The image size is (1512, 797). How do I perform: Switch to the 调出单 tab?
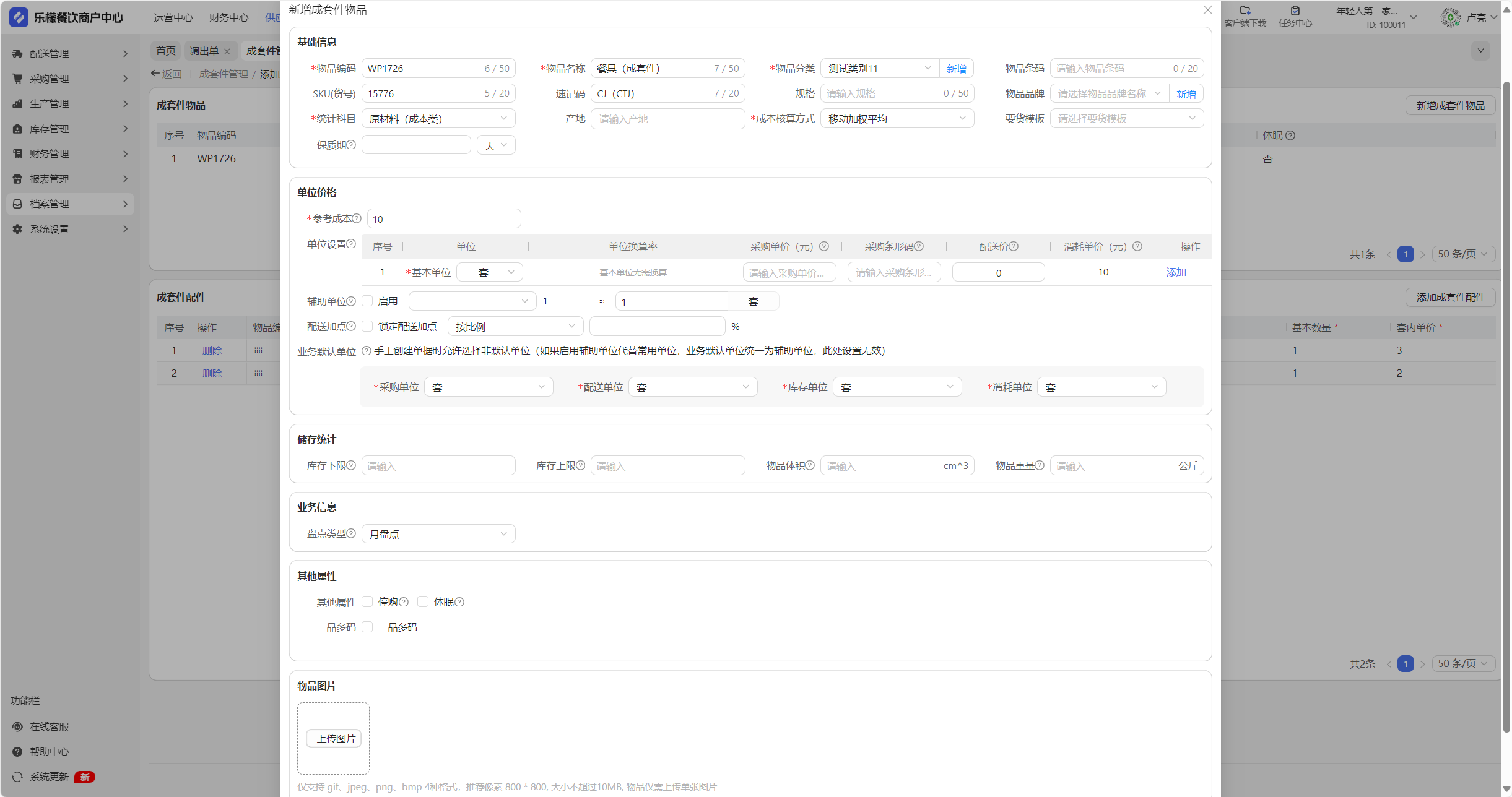(204, 51)
